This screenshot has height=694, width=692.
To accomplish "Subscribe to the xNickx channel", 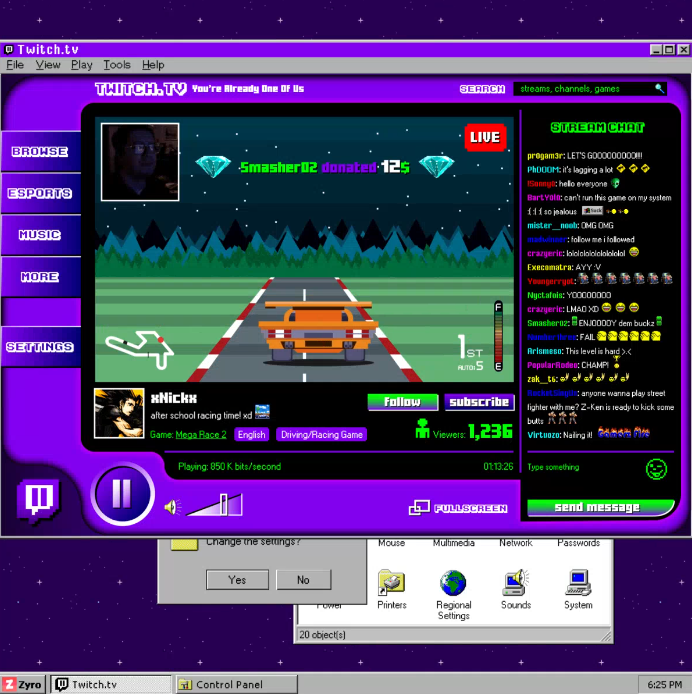I will [479, 402].
